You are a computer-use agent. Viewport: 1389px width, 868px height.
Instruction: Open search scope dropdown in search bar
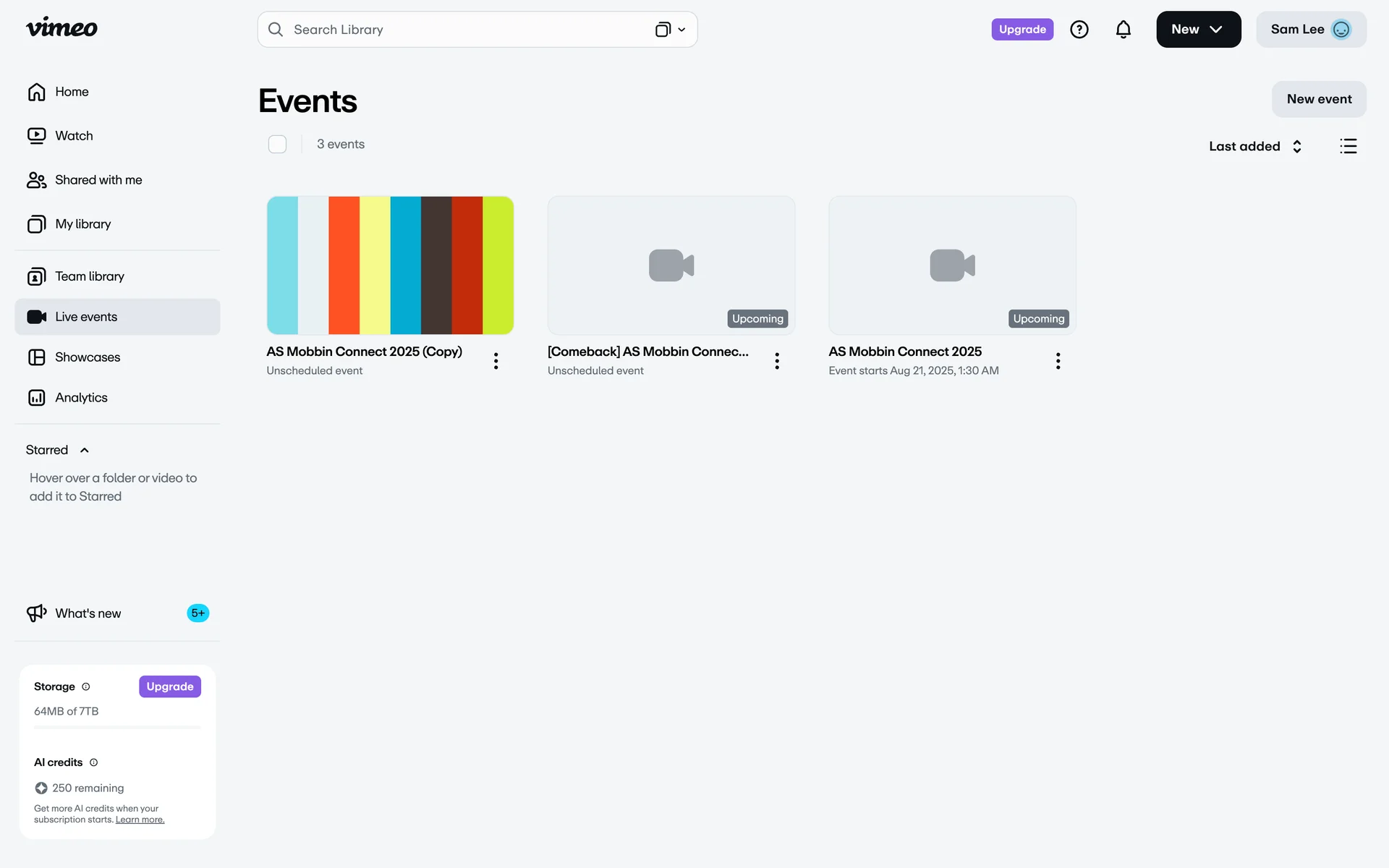click(671, 30)
